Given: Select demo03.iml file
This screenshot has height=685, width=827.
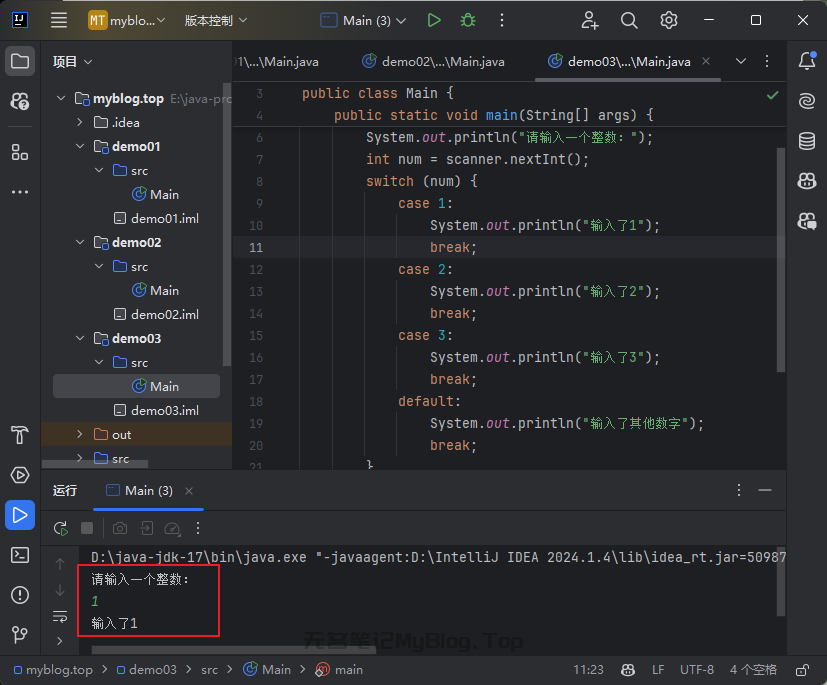Looking at the screenshot, I should 157,410.
